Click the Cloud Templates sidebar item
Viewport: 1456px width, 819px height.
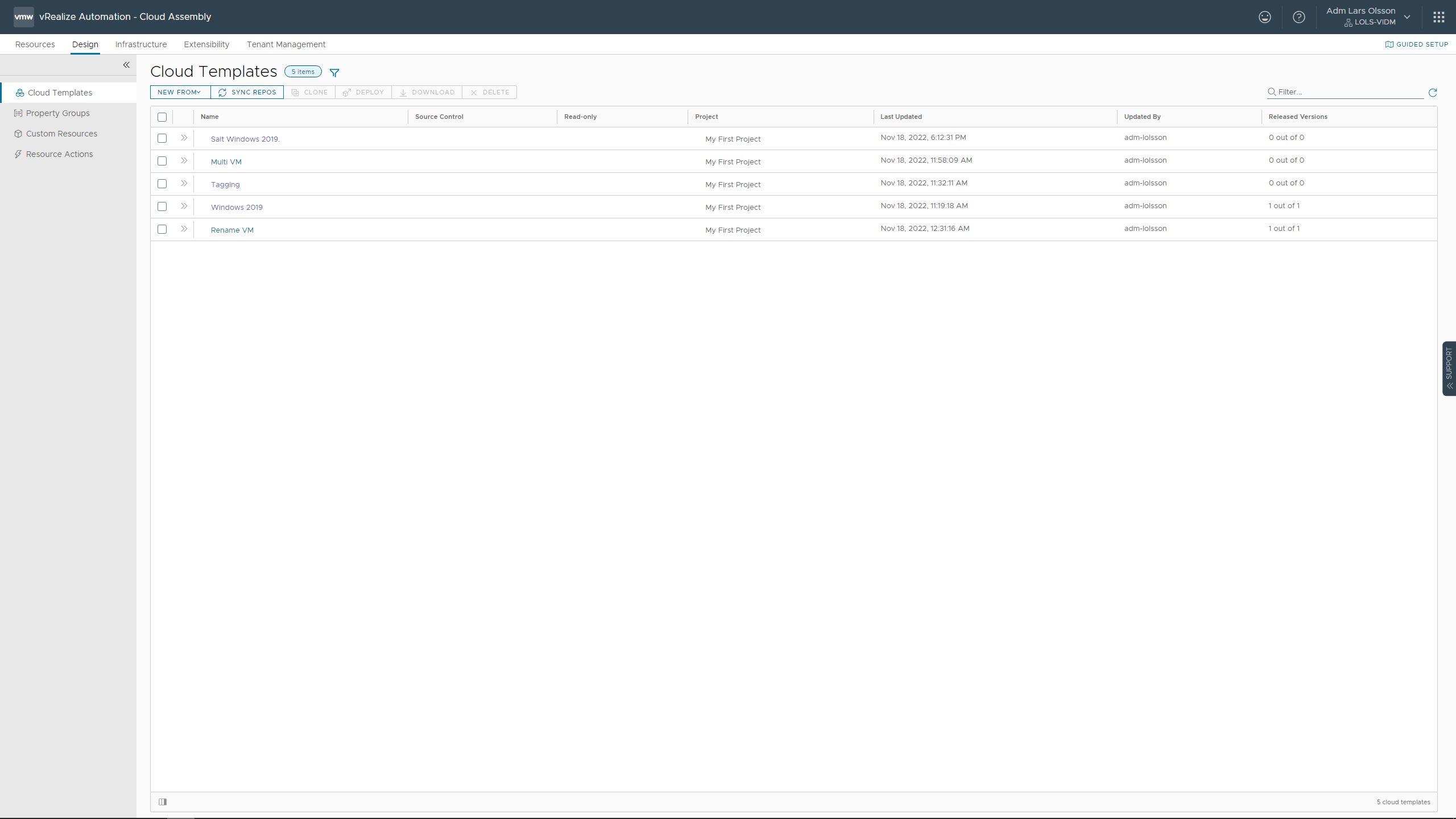pos(68,93)
